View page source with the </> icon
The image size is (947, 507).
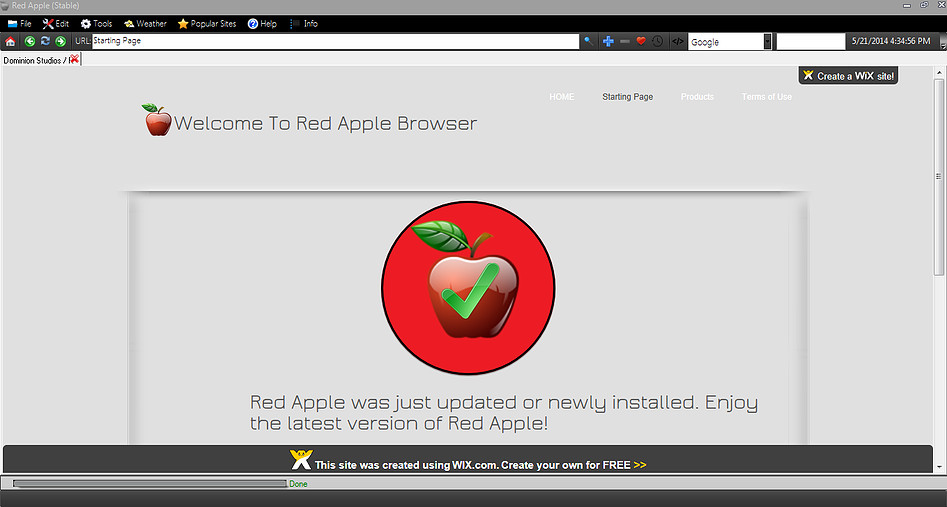[678, 41]
